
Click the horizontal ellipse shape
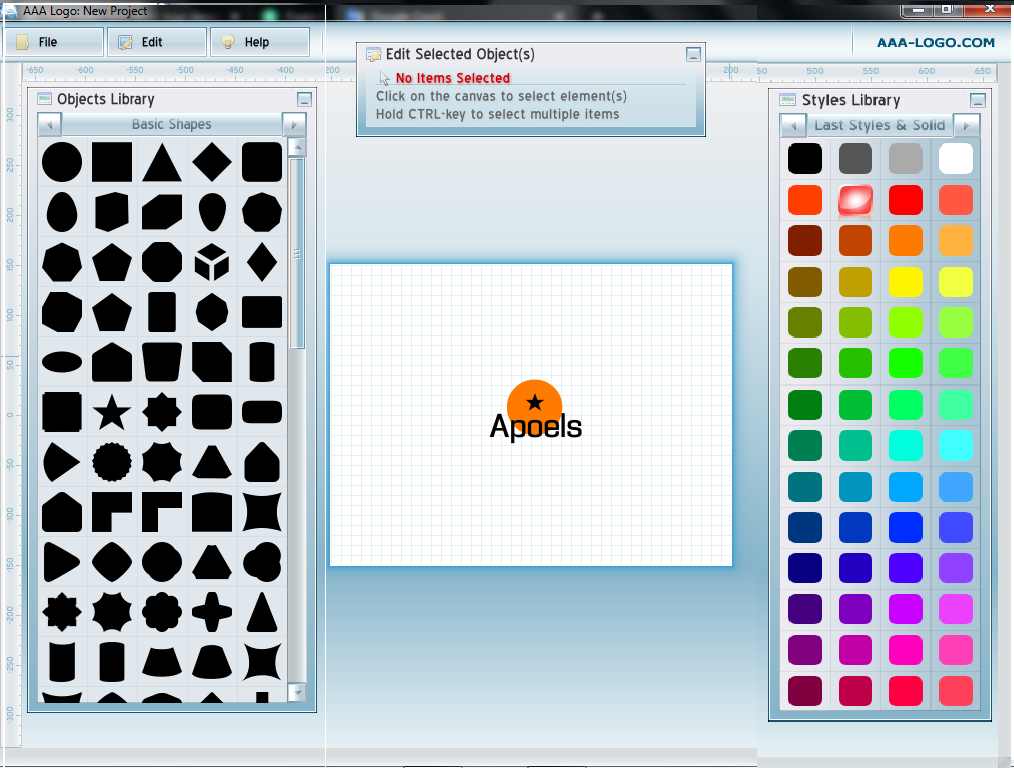(62, 361)
